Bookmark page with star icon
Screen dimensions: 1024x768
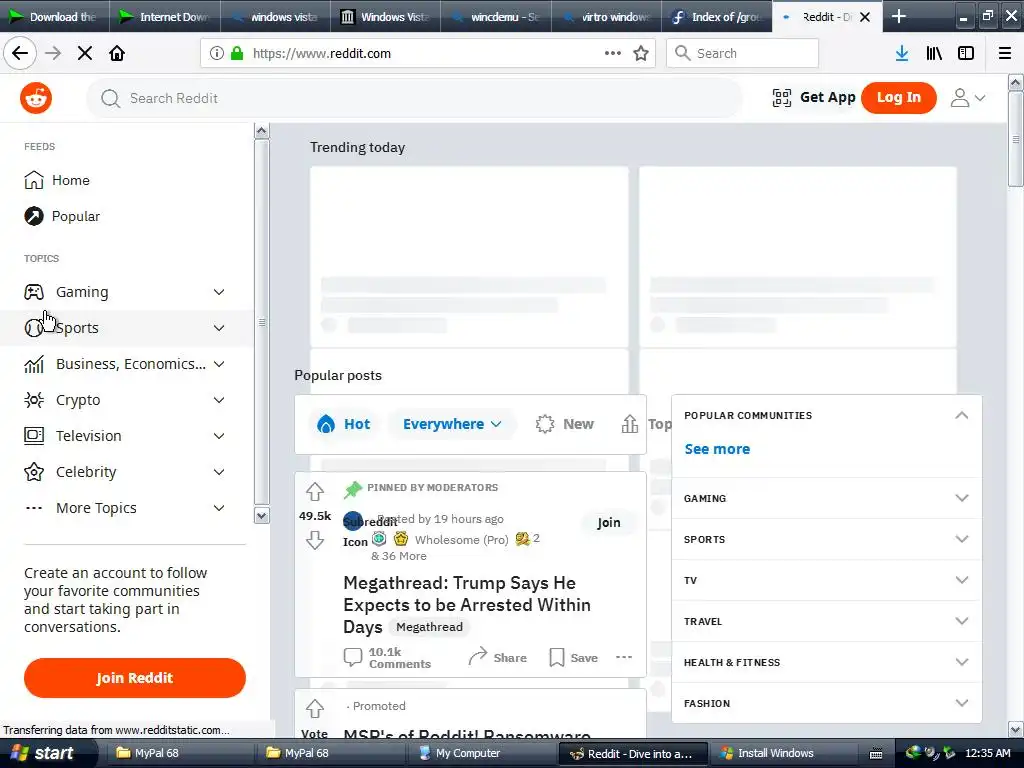coord(641,53)
